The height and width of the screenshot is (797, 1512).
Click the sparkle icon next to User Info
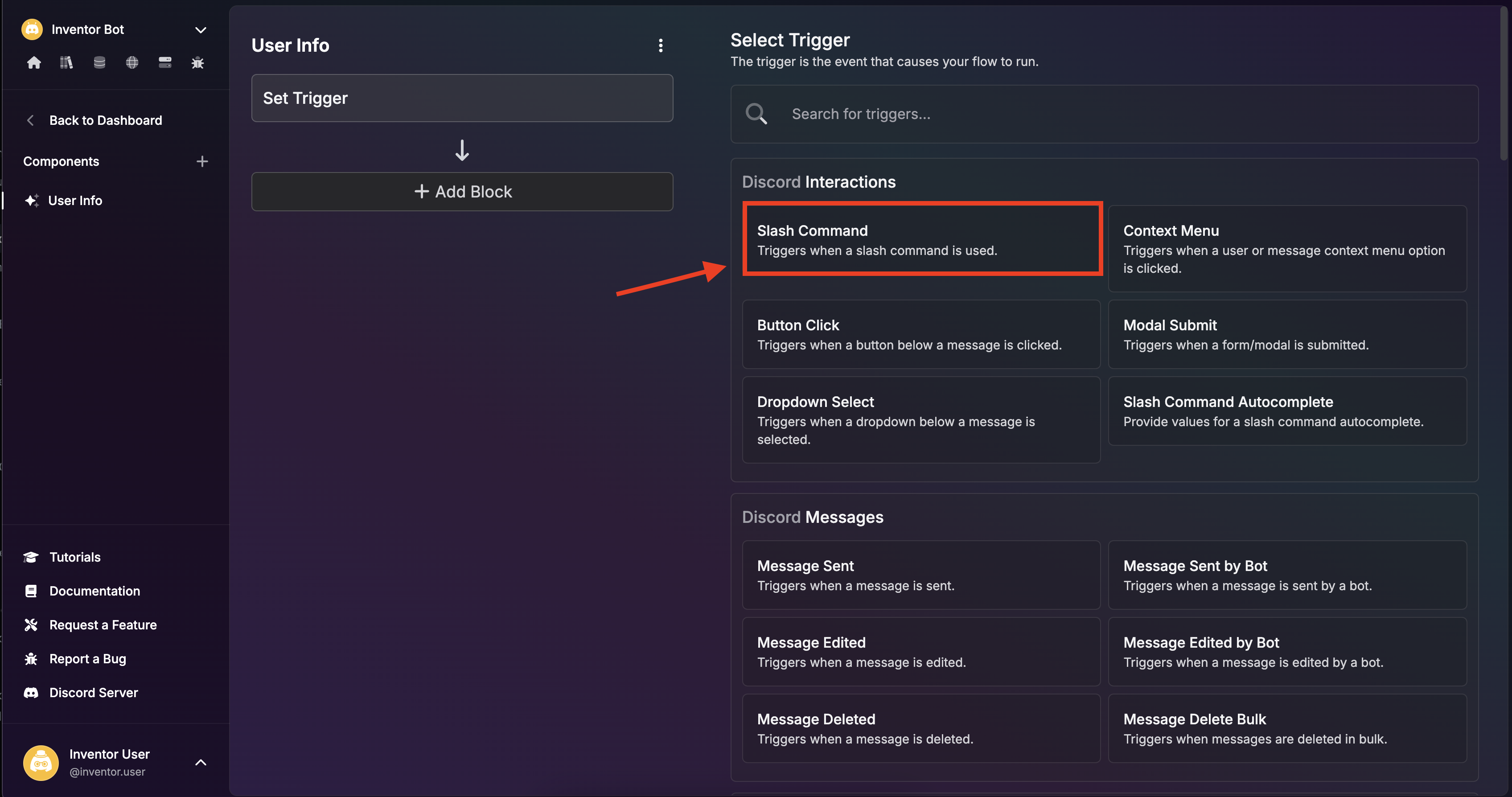(x=32, y=201)
